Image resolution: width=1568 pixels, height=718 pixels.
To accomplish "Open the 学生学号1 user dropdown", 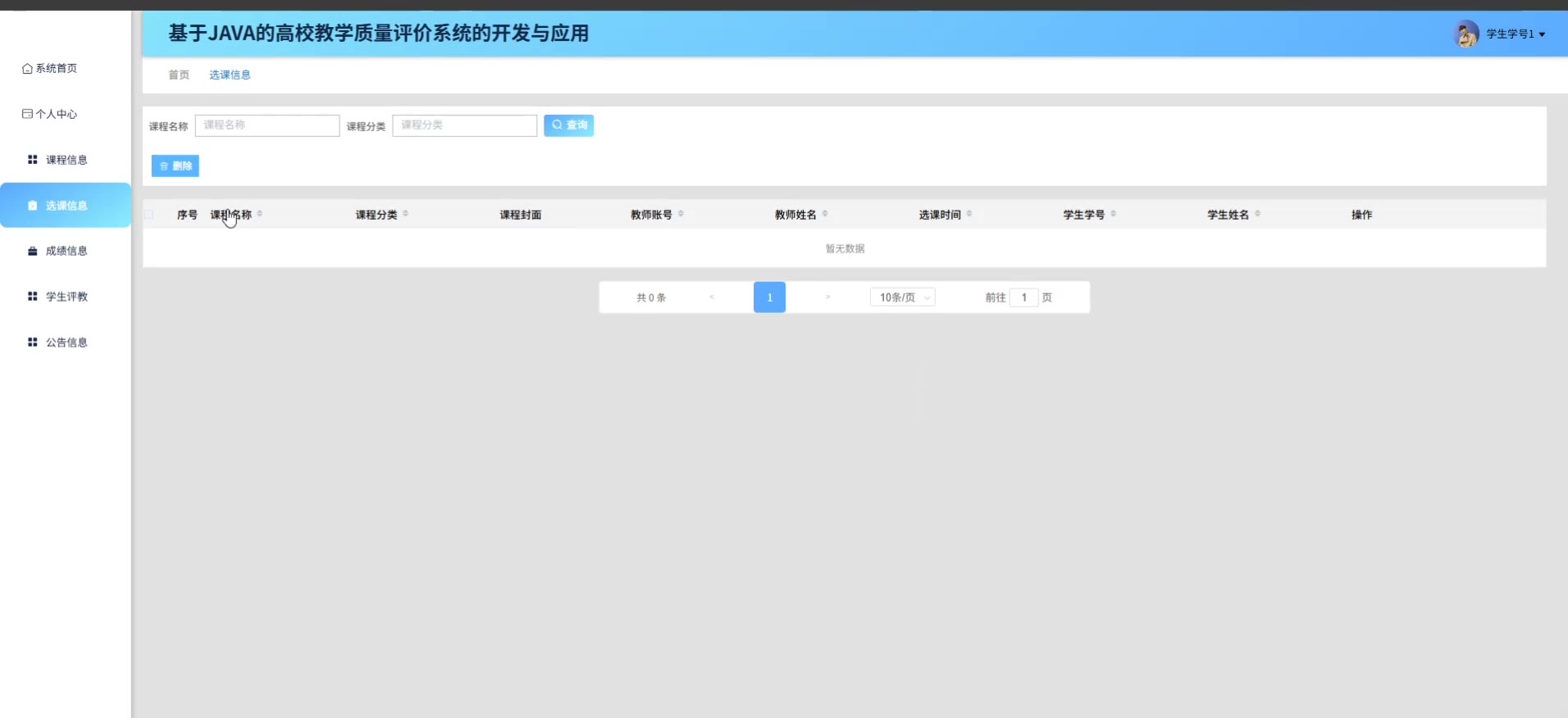I will 1516,34.
